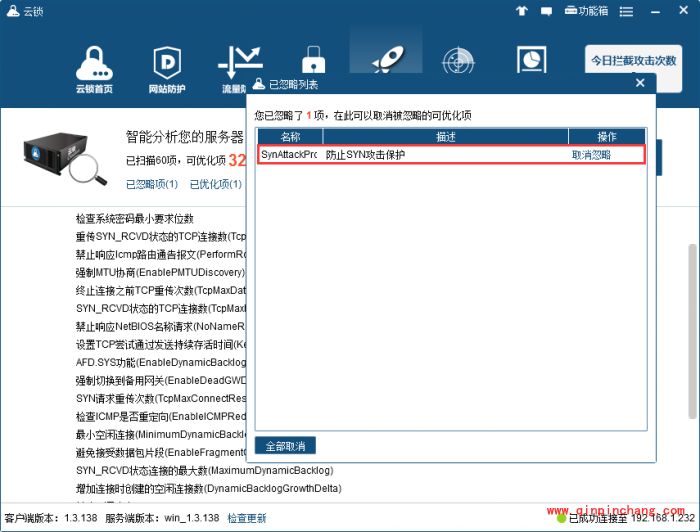Image resolution: width=700 pixels, height=532 pixels.
Task: Click the 今日拦截攻击次数 panel
Action: (633, 67)
